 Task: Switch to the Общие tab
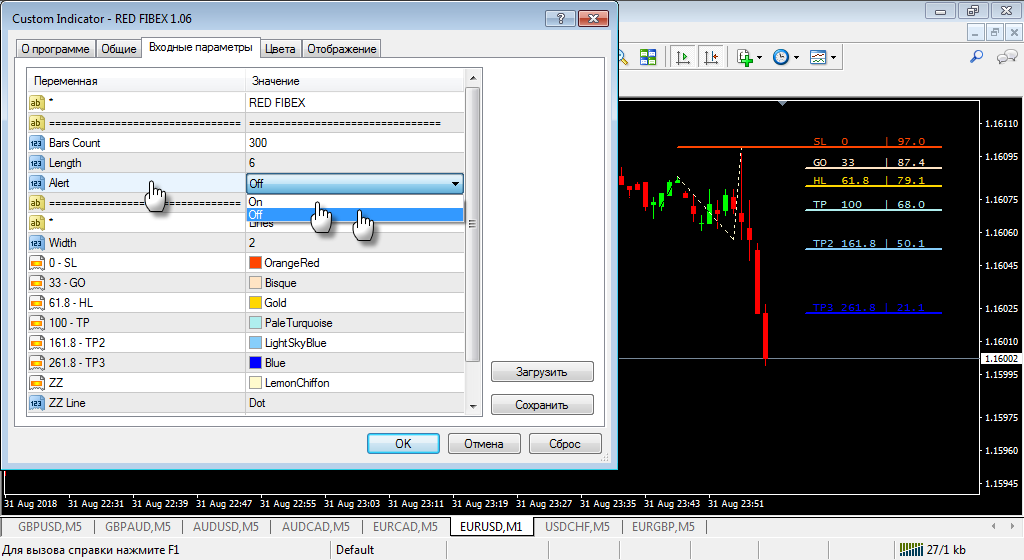coord(118,49)
